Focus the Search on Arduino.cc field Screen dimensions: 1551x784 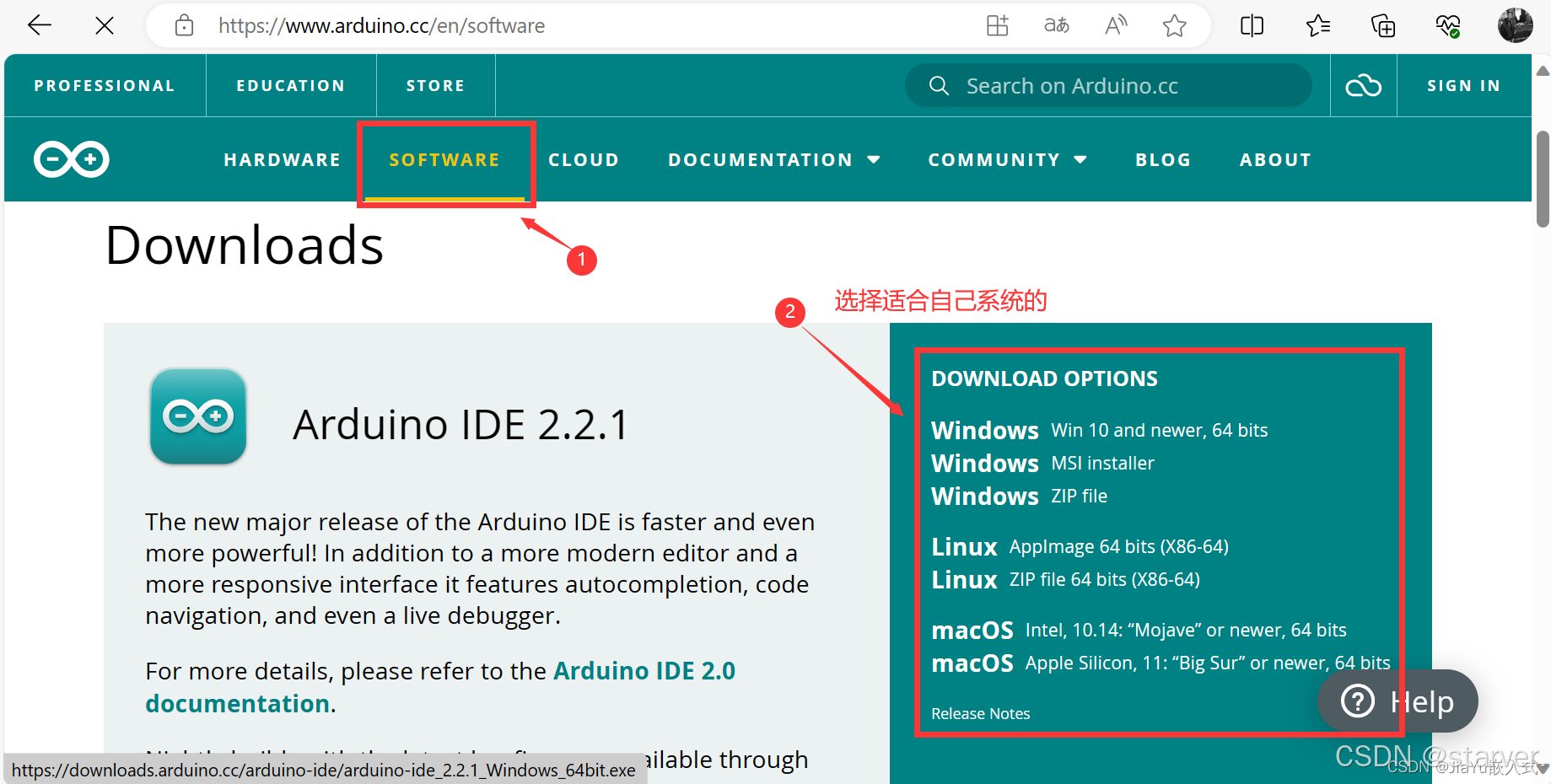1108,85
